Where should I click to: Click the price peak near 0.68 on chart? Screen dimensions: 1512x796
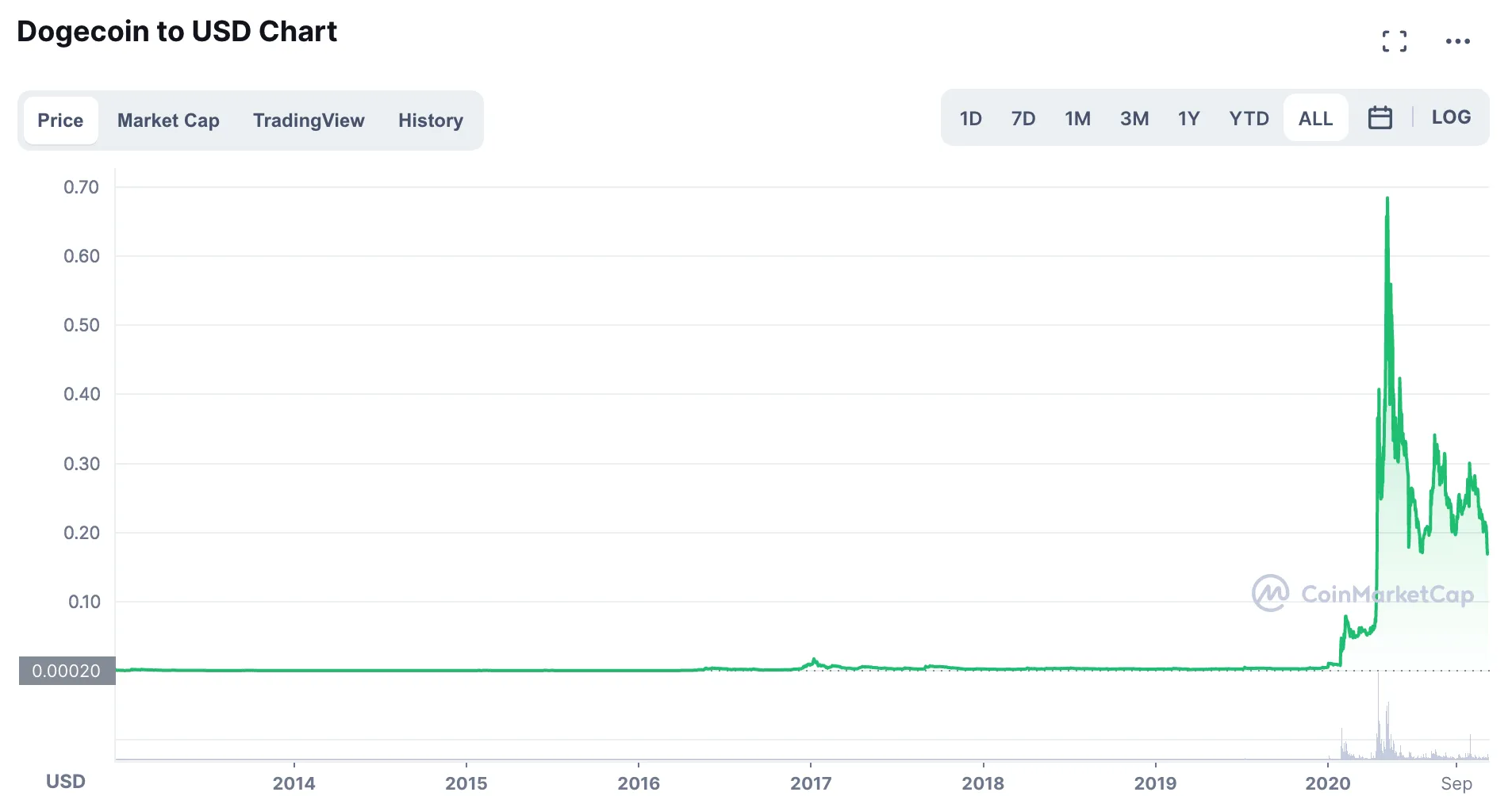1387,200
